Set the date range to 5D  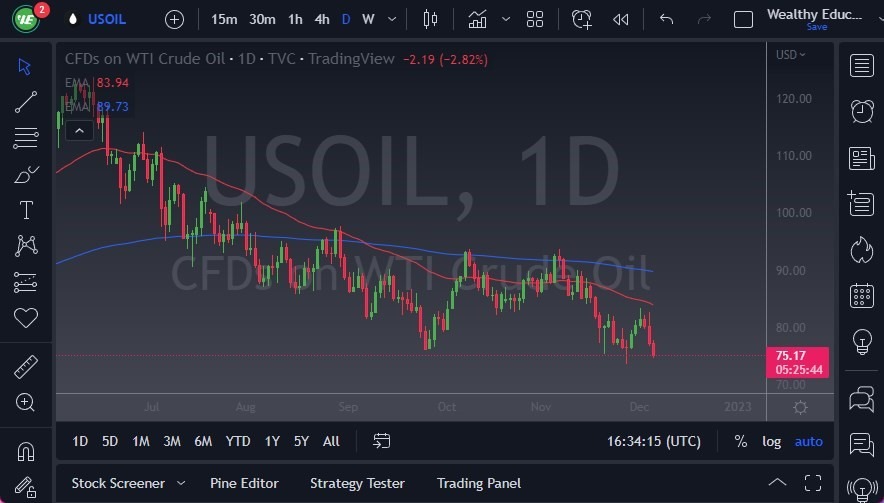pyautogui.click(x=110, y=442)
